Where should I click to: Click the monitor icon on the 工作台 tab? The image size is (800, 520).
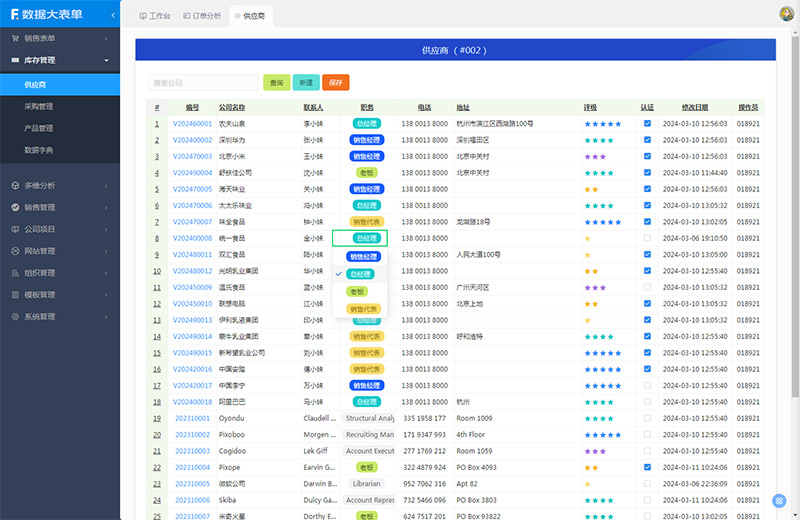[143, 16]
